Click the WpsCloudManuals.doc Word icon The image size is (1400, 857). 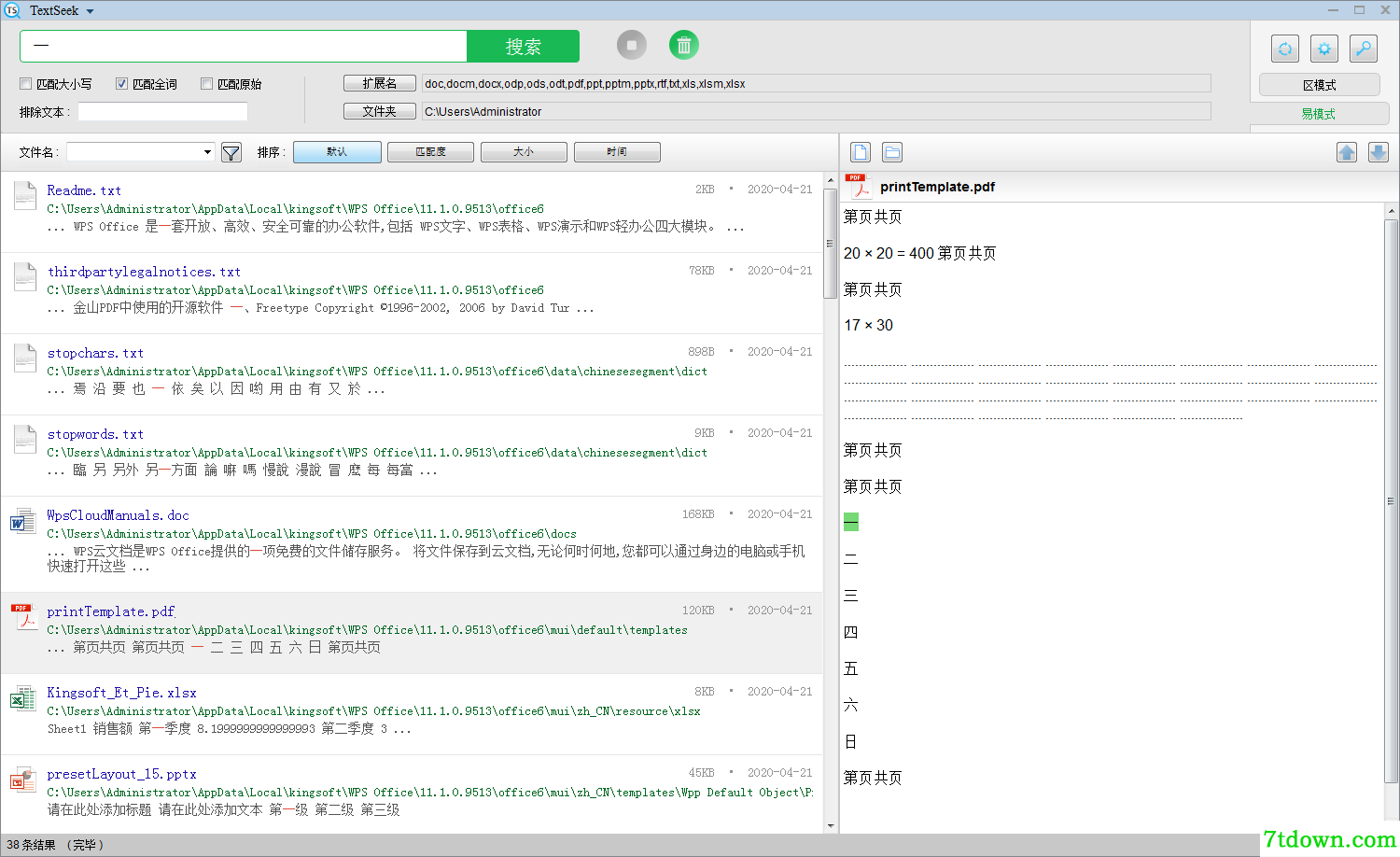tap(23, 521)
